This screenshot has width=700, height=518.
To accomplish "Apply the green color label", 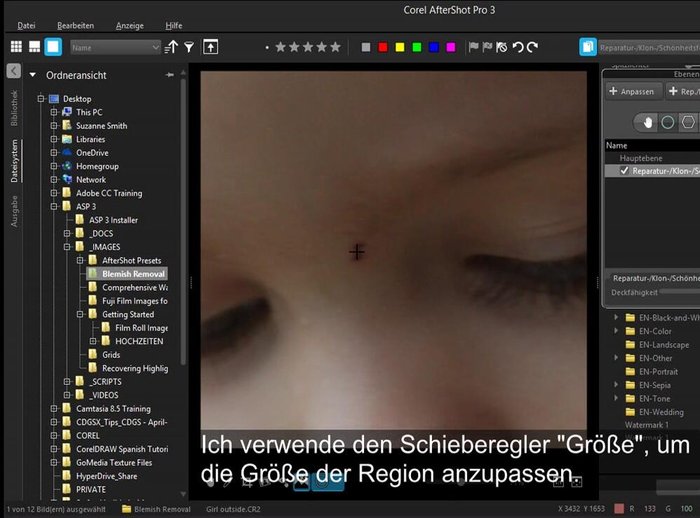I will (x=417, y=47).
